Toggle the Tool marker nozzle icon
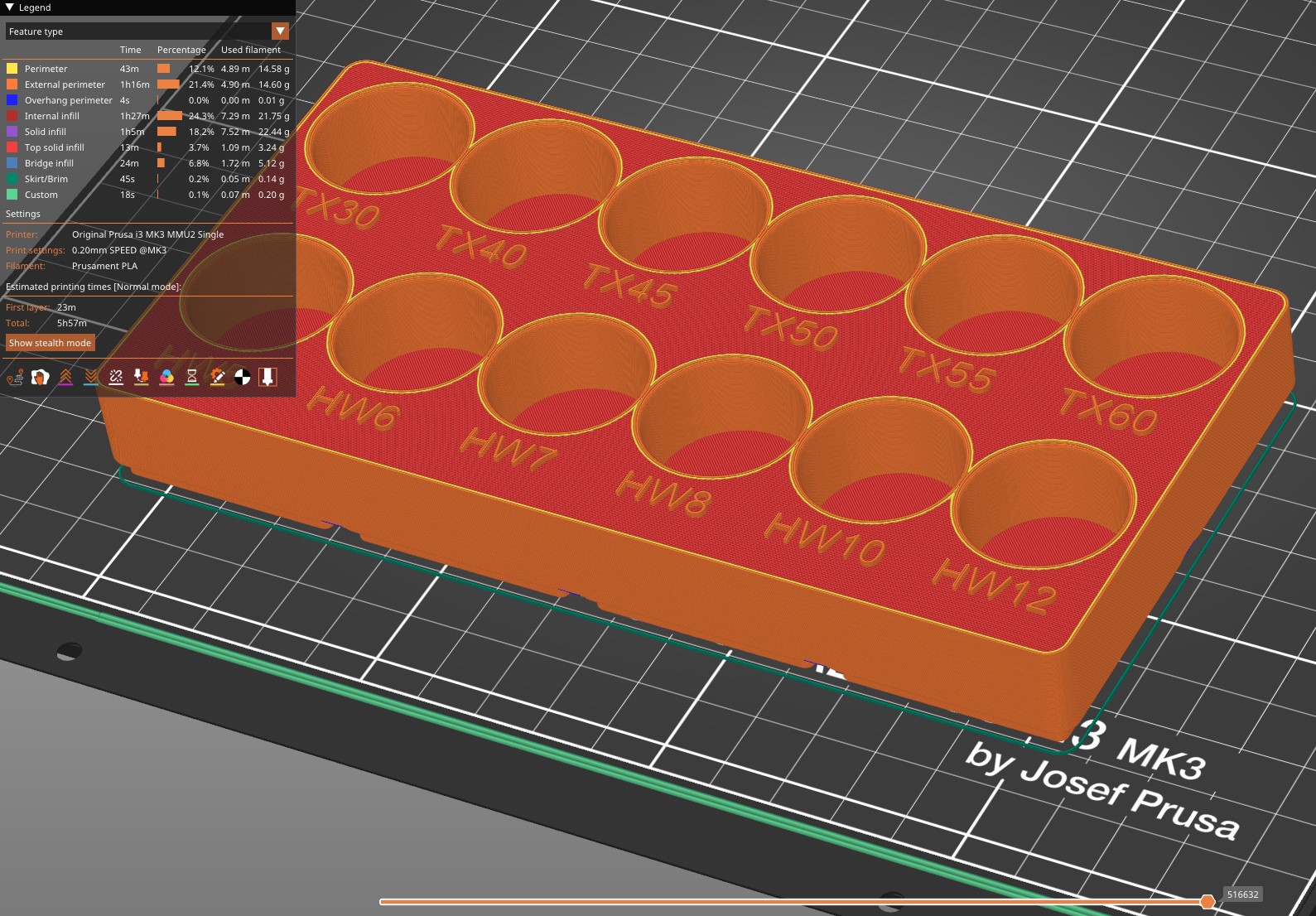The height and width of the screenshot is (916, 1316). click(x=268, y=378)
